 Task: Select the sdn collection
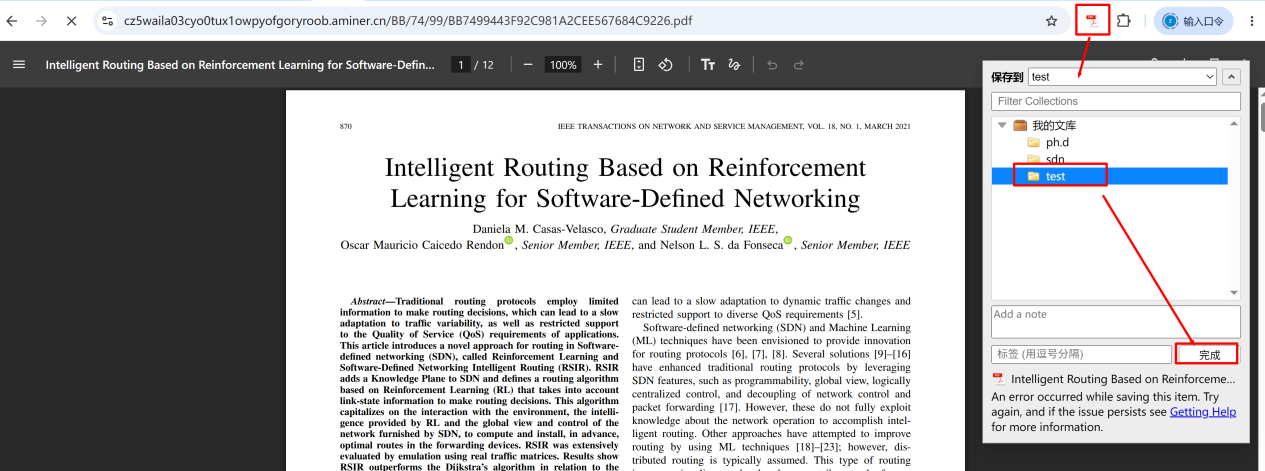[1055, 159]
